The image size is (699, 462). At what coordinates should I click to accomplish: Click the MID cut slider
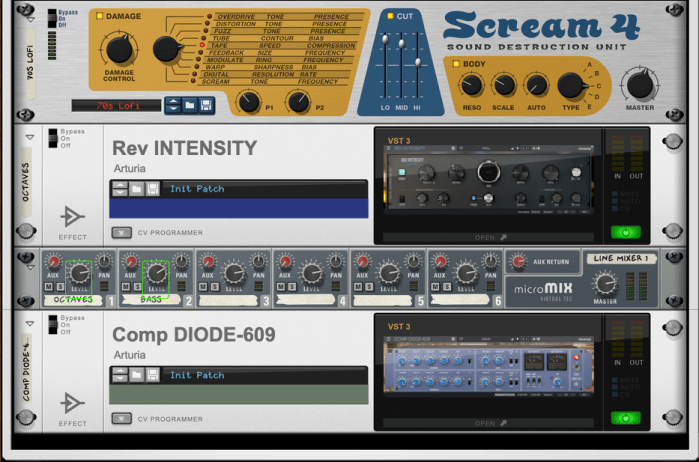[402, 43]
